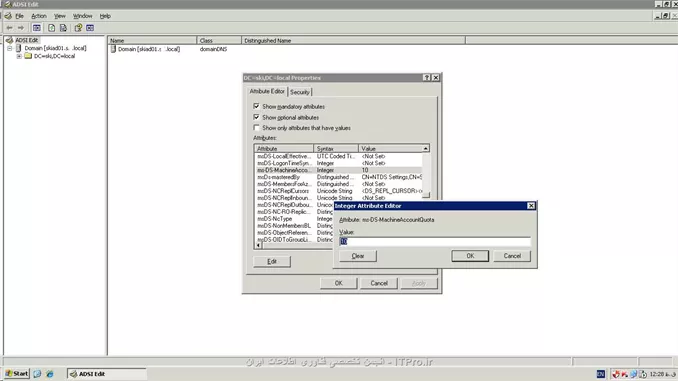
Task: Click the Help toolbar icon with question mark
Action: click(78, 28)
